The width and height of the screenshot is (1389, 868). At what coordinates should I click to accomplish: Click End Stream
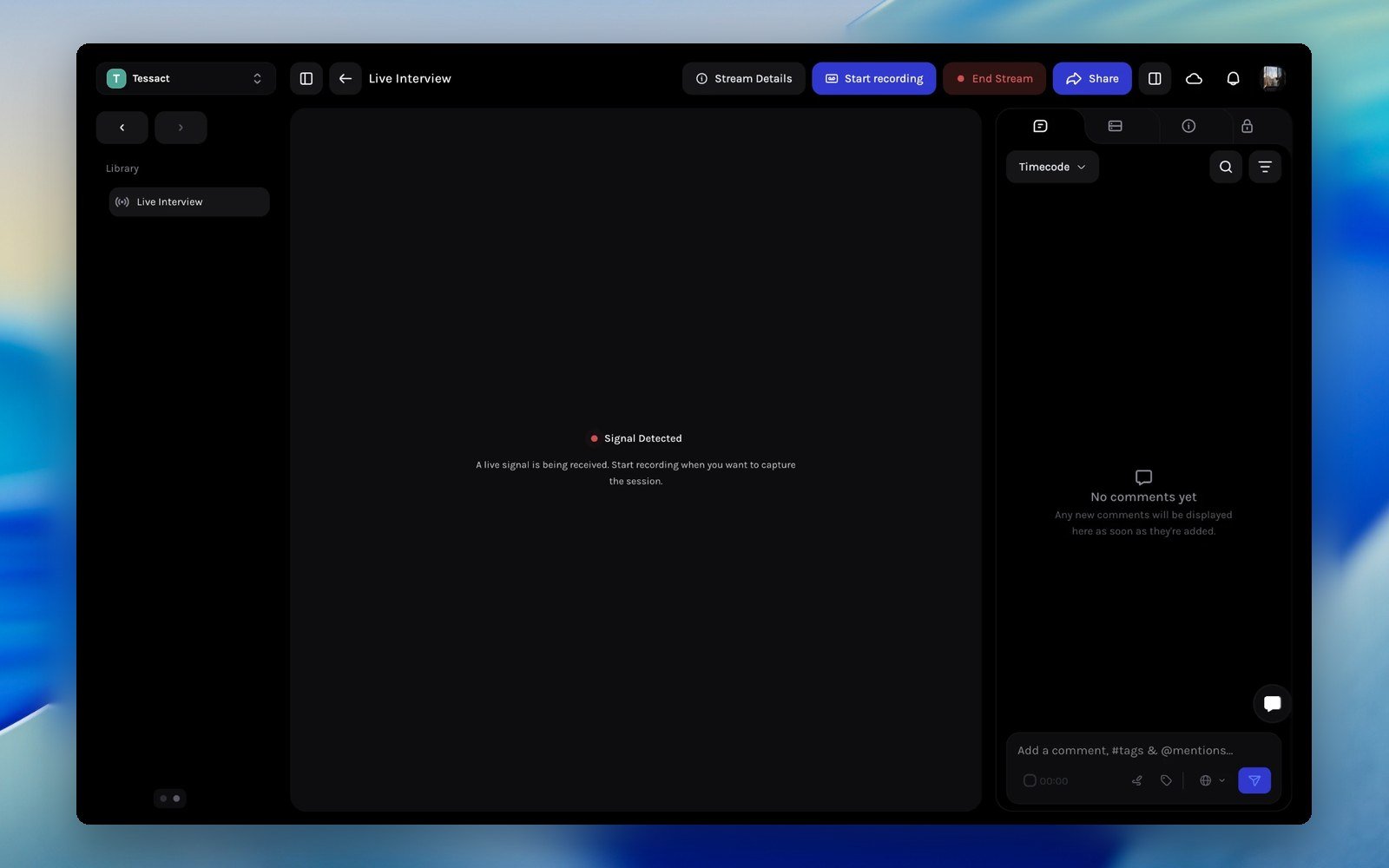point(995,78)
